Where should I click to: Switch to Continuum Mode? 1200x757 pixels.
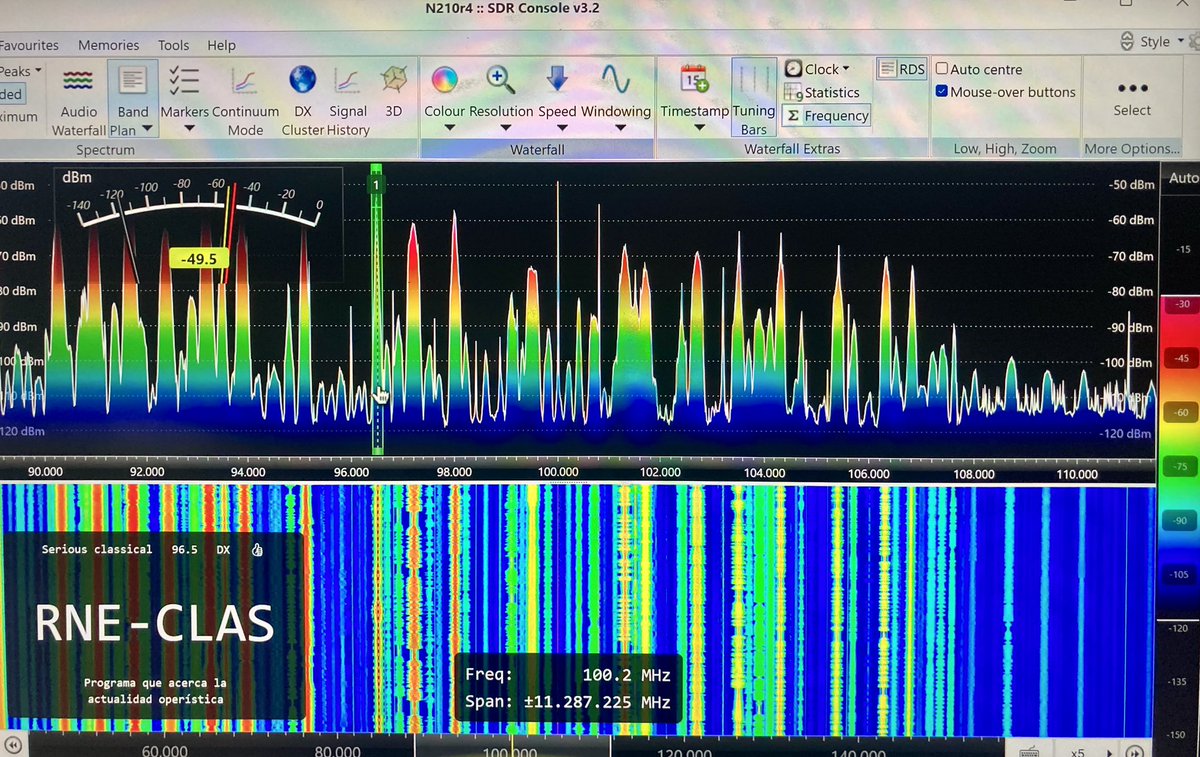tap(245, 101)
